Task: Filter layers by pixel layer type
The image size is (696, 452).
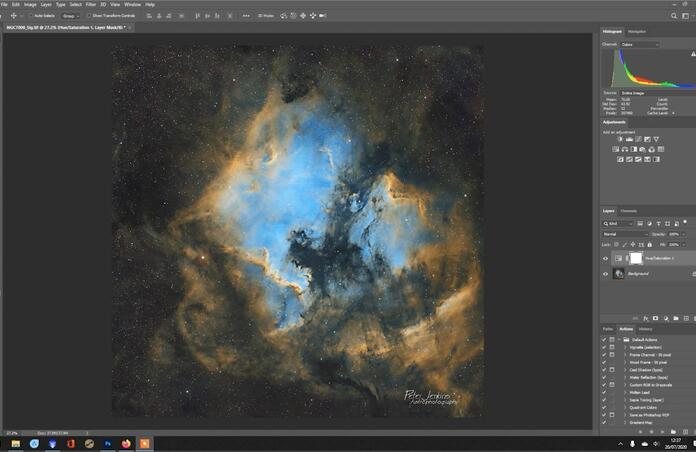Action: click(640, 224)
